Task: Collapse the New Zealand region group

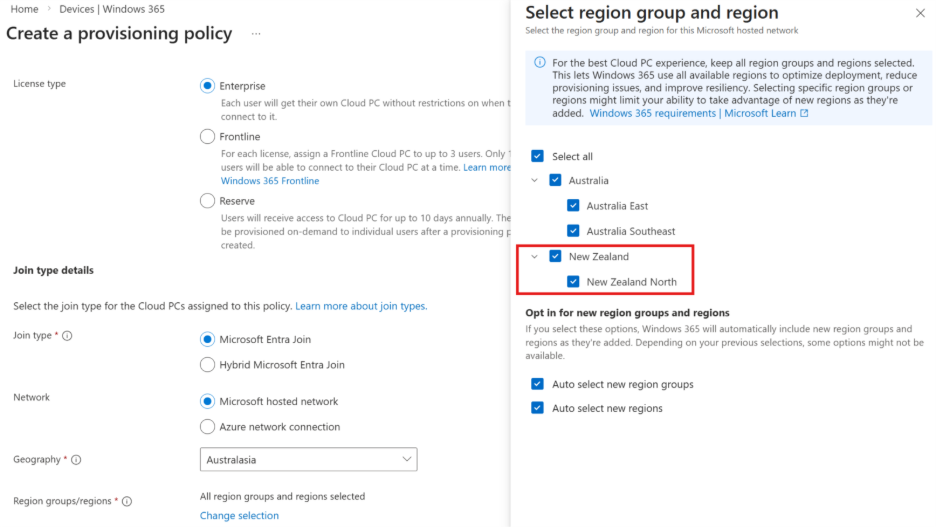Action: (534, 257)
